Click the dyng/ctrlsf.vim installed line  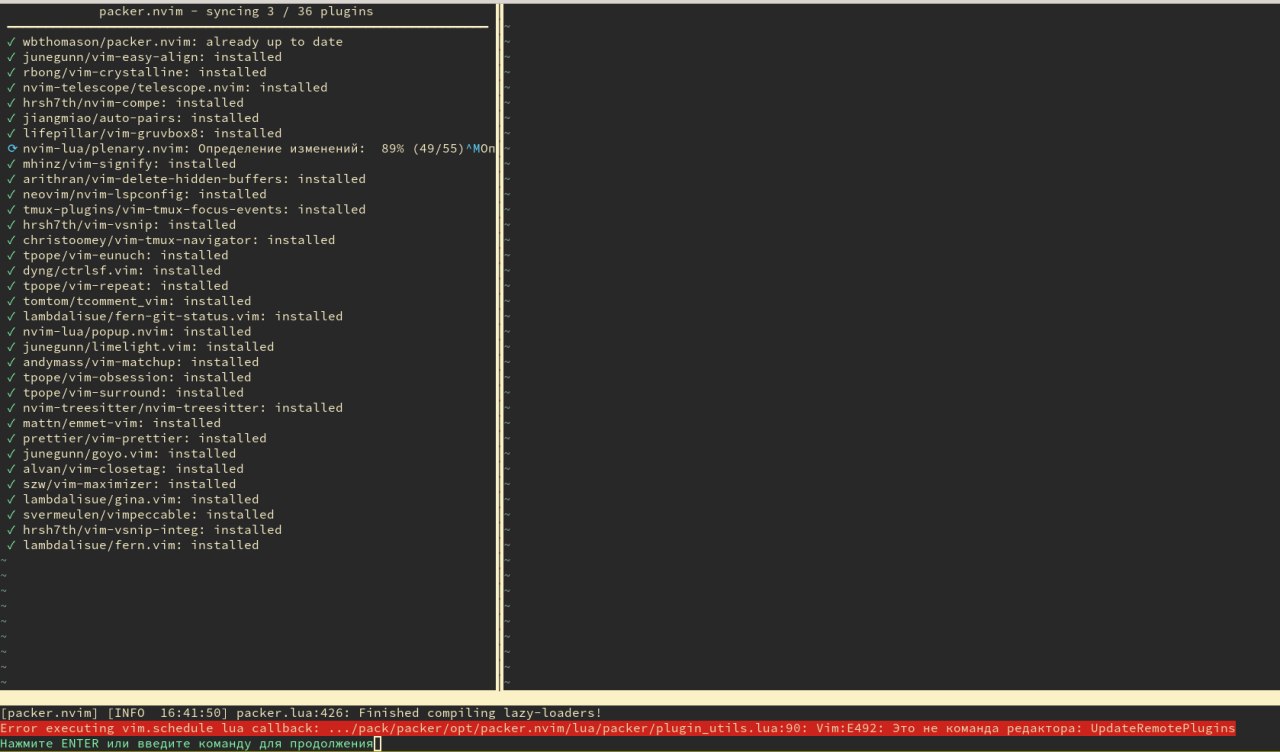[114, 270]
